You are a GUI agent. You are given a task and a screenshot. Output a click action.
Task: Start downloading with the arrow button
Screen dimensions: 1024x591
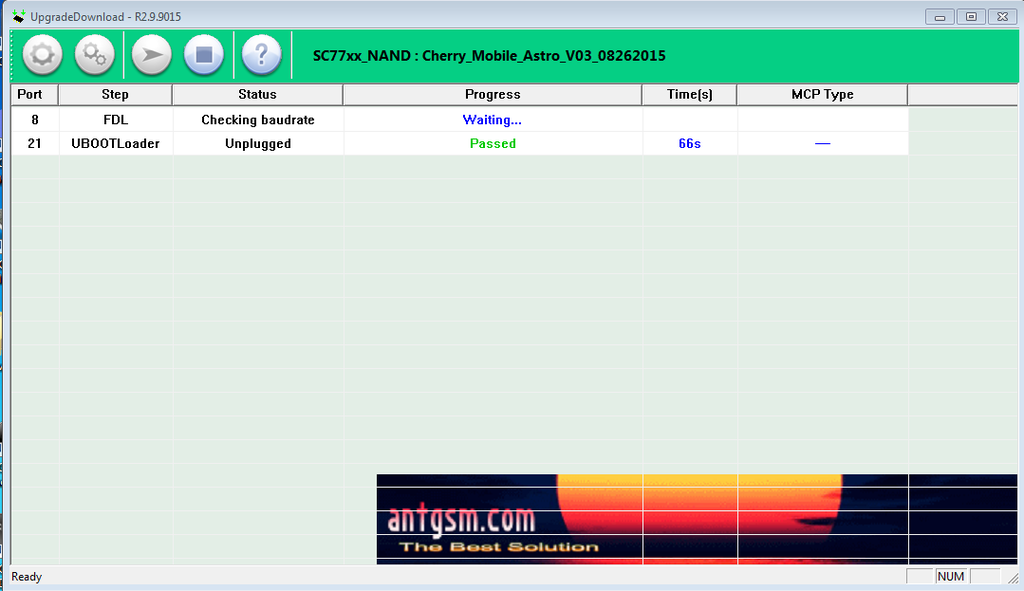tap(151, 55)
